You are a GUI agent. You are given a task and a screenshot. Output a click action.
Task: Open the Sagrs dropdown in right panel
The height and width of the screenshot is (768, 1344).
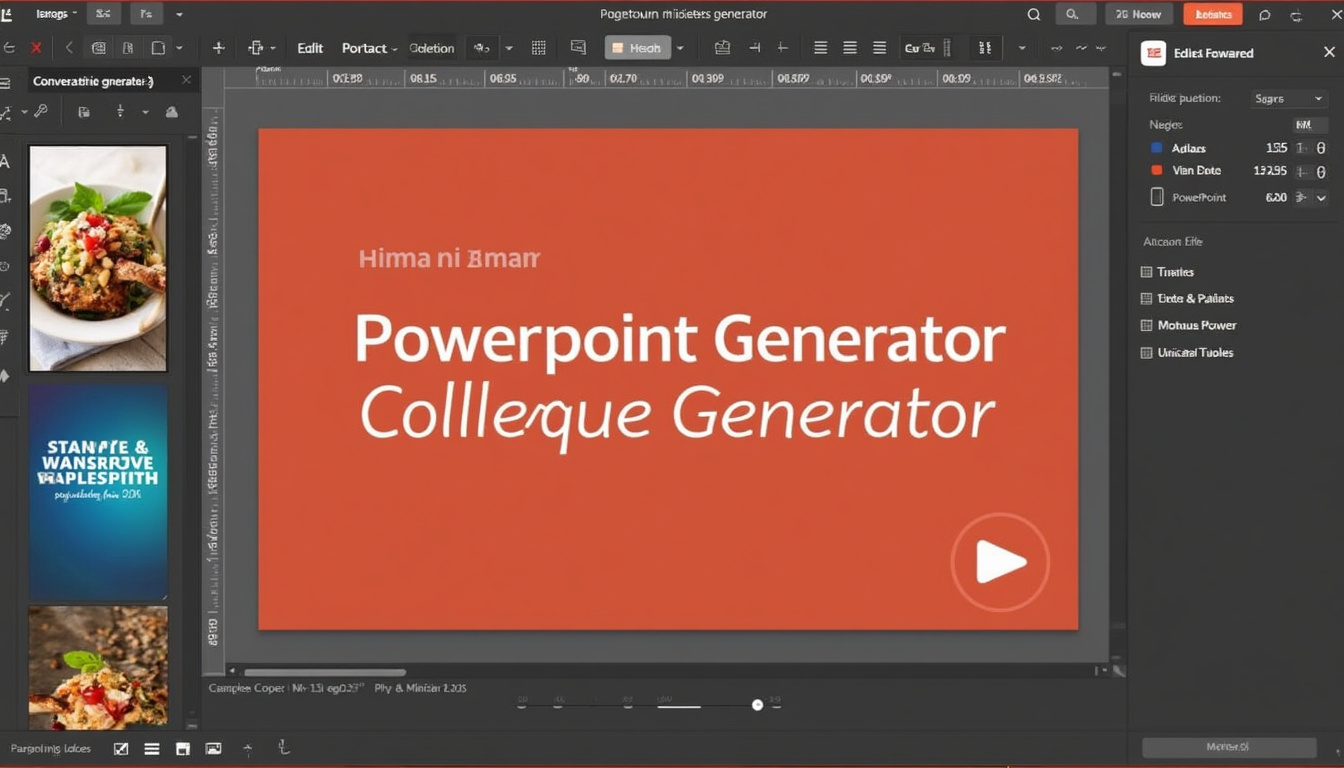click(x=1288, y=98)
